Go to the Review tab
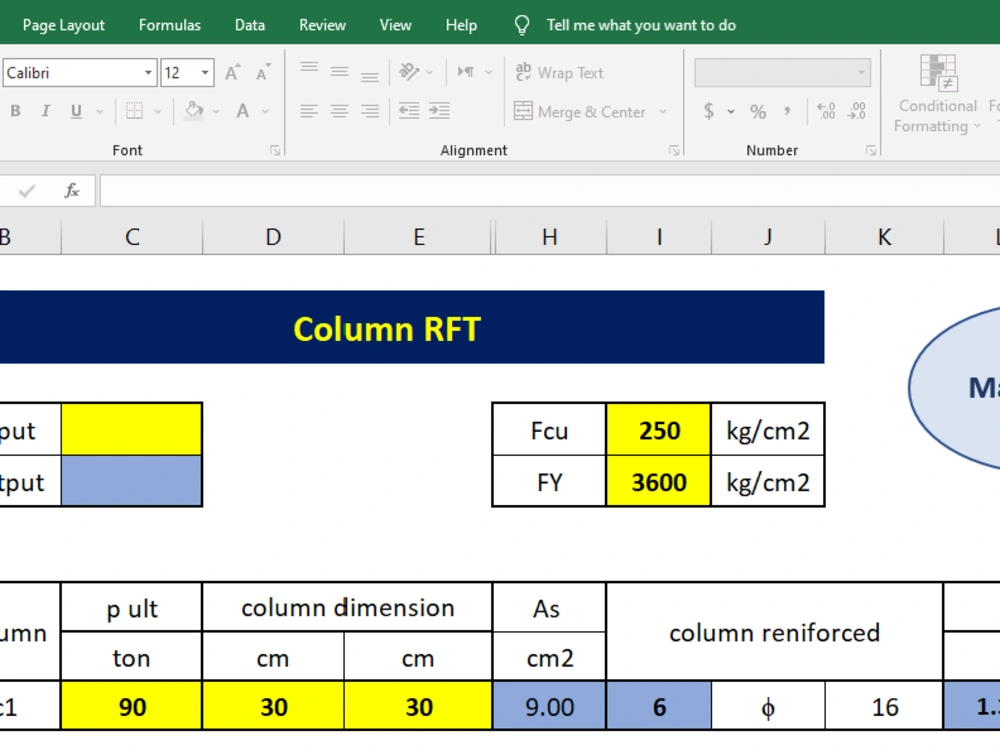This screenshot has width=1000, height=750. click(322, 25)
